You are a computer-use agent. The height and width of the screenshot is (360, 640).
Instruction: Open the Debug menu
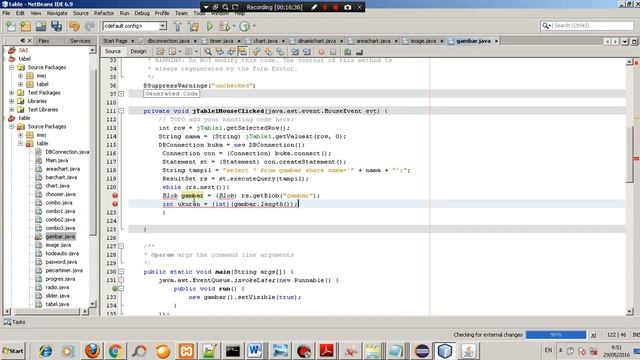coord(142,13)
